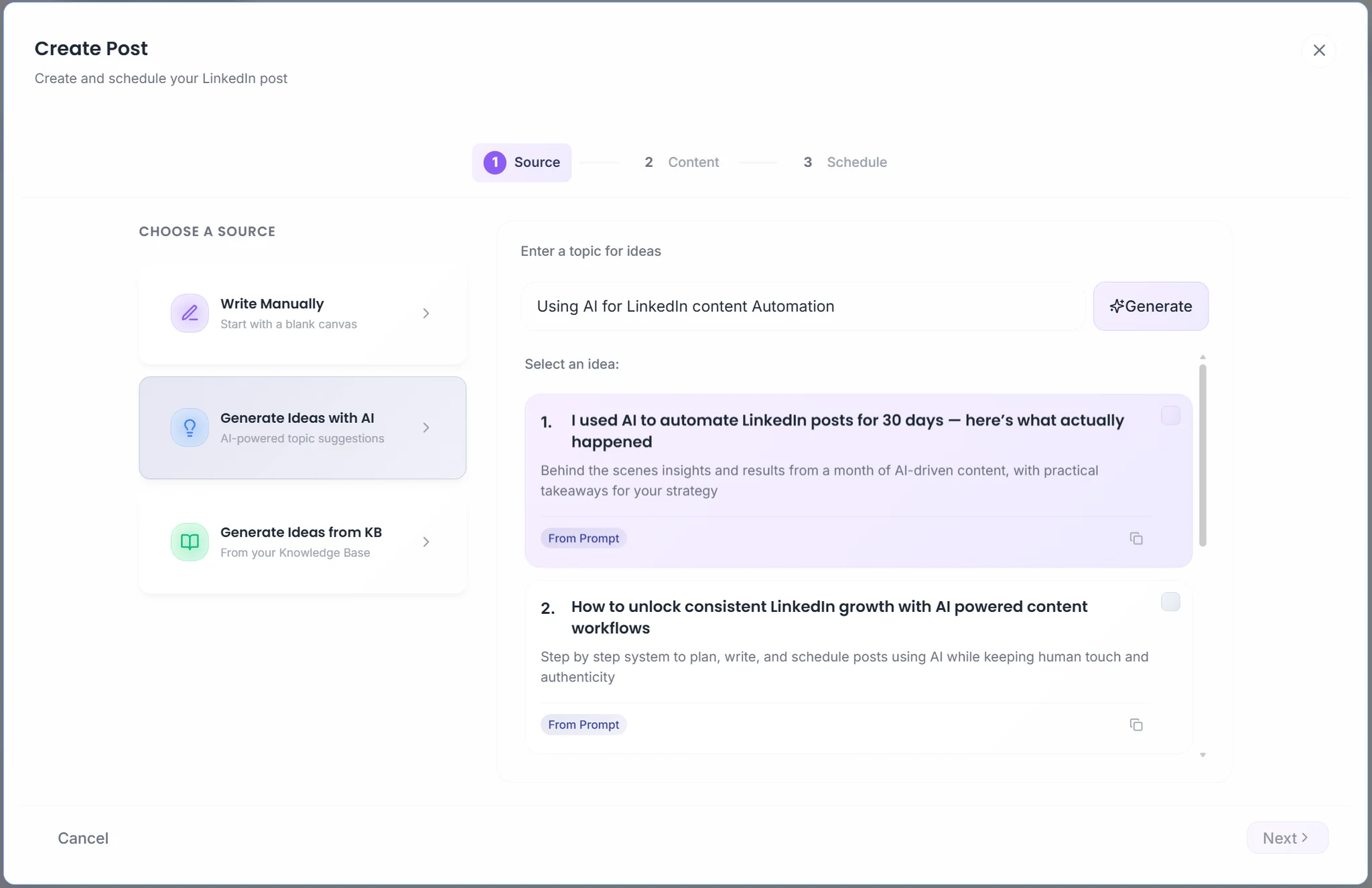Screen dimensions: 1372x888
Task: Click the Cancel button
Action: pyautogui.click(x=82, y=838)
